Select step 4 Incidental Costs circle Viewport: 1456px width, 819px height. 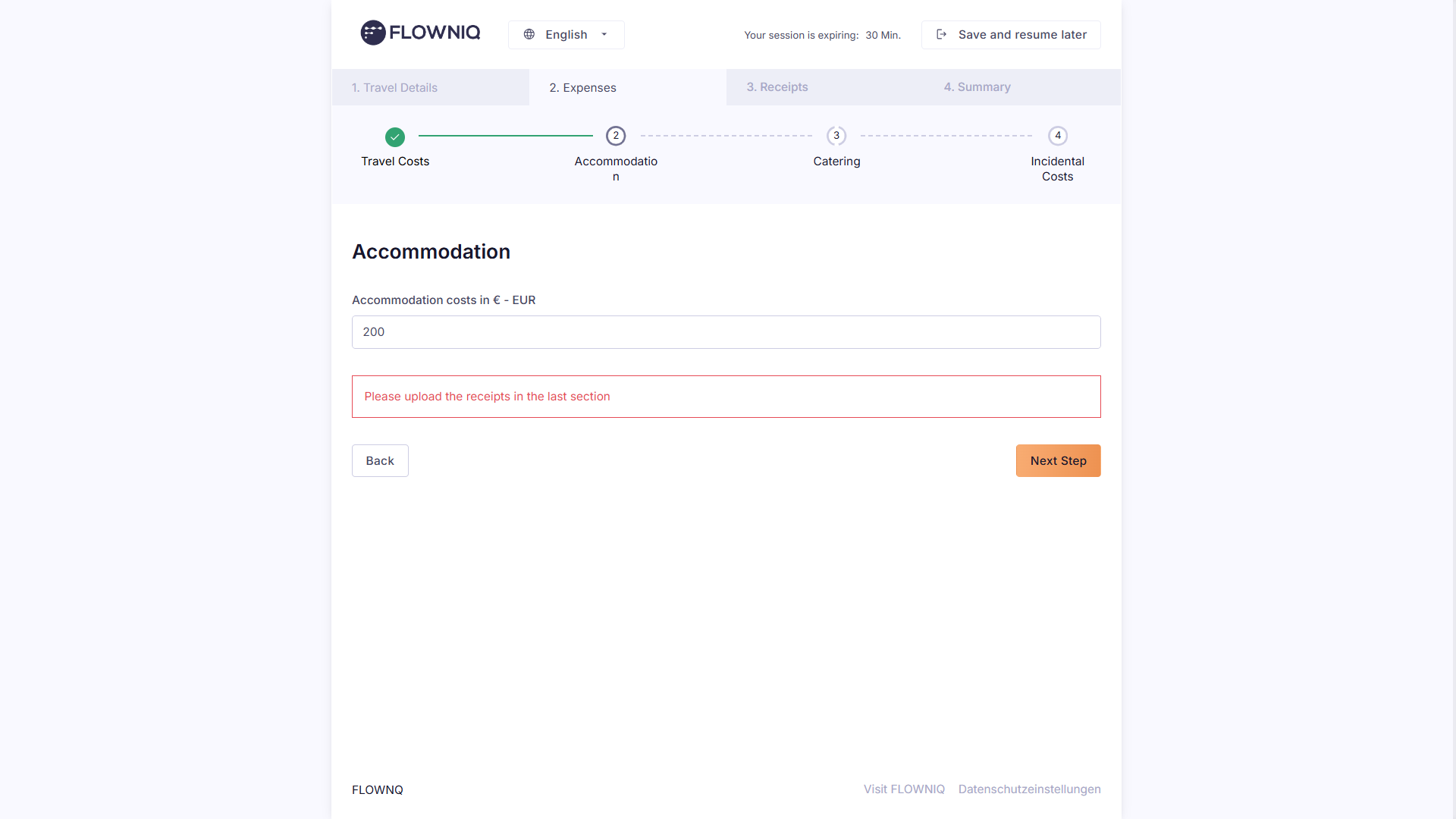(x=1058, y=136)
